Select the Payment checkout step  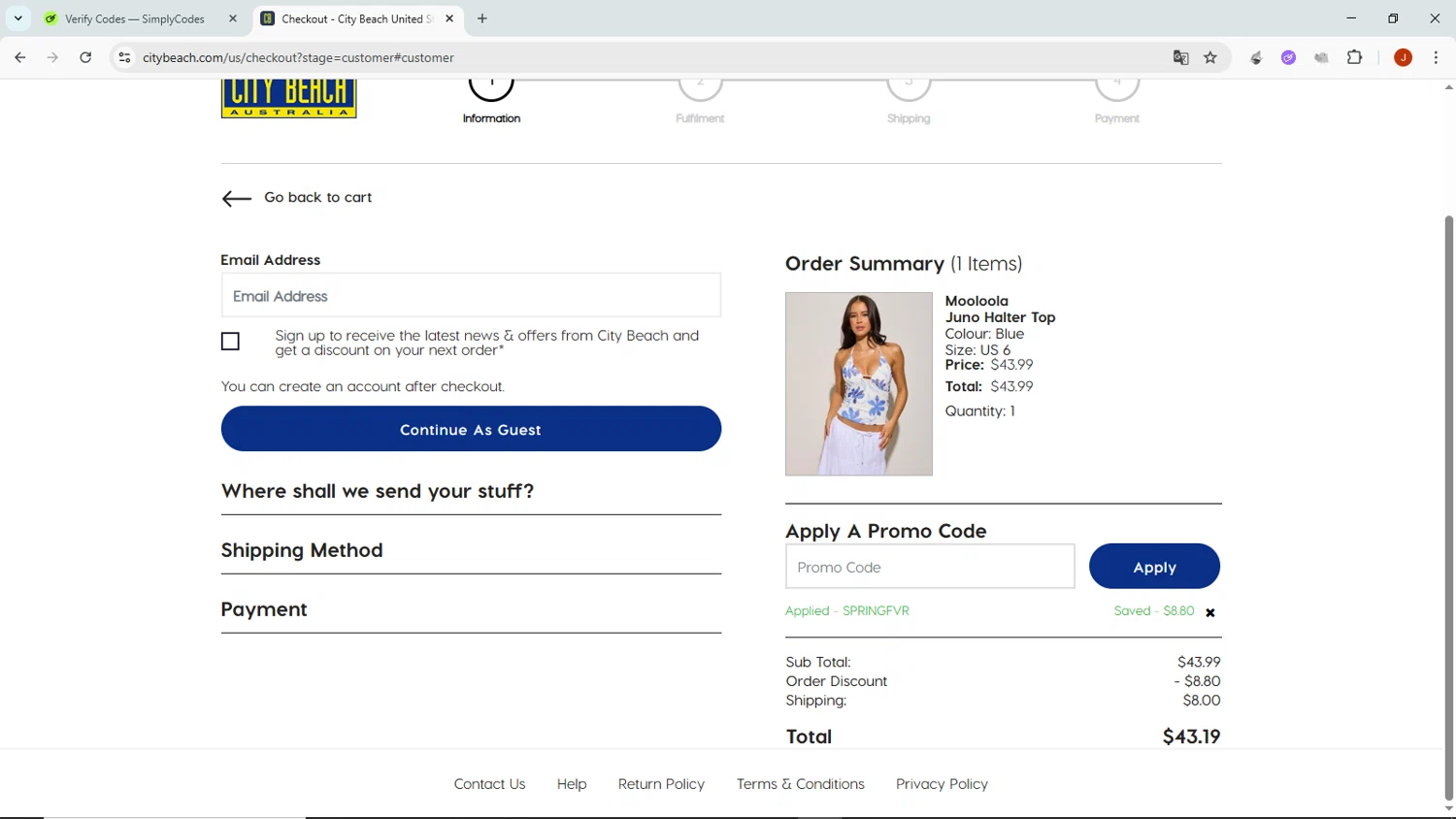[1117, 101]
